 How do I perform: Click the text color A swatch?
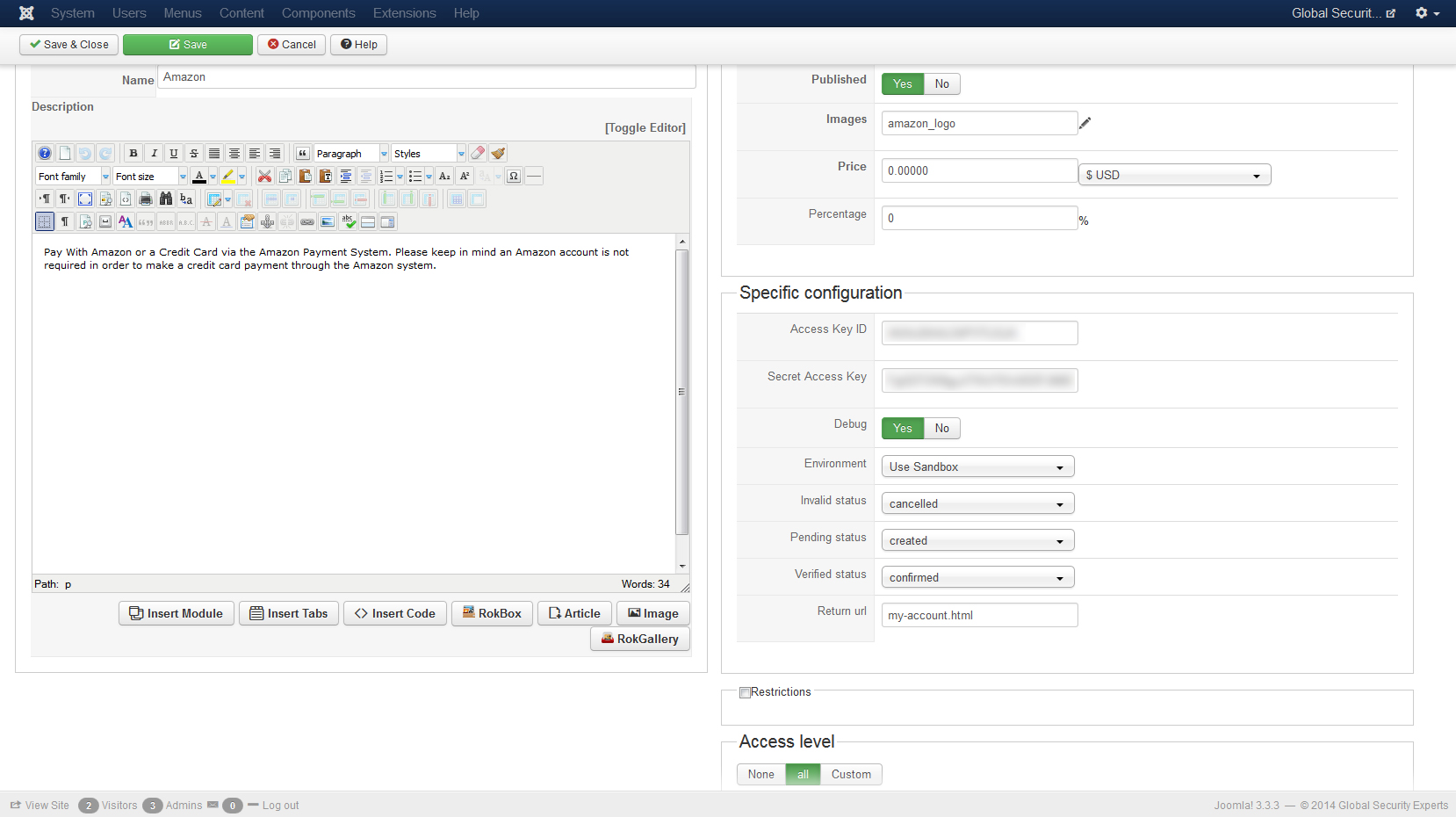pyautogui.click(x=199, y=176)
